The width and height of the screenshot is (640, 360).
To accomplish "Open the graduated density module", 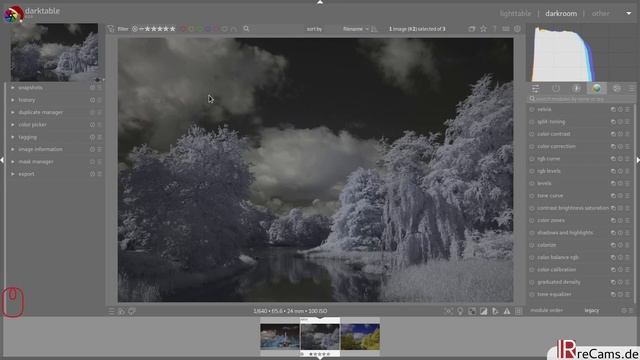I will click(559, 282).
